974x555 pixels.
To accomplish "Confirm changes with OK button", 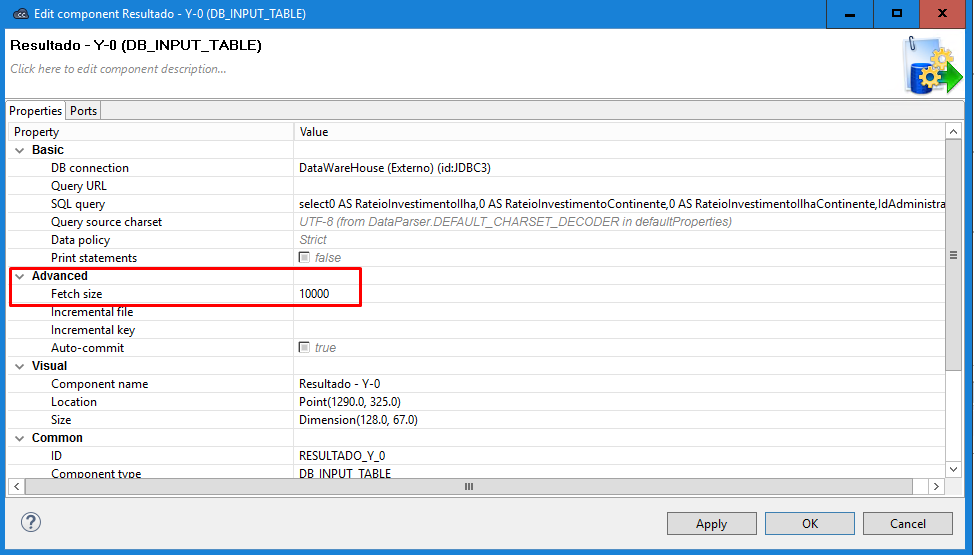I will click(x=810, y=523).
